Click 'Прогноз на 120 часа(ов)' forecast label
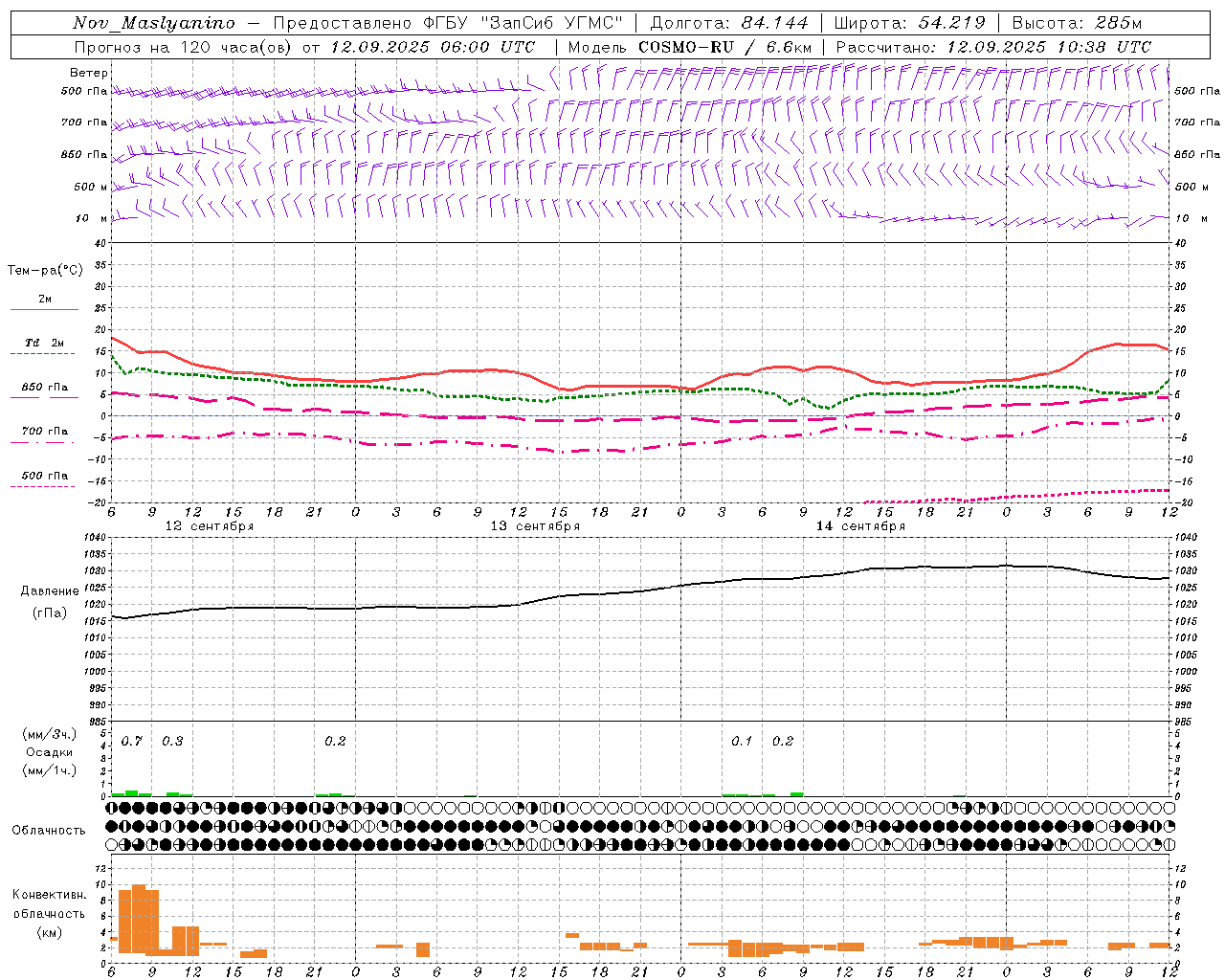Screen dimensions: 1225x980 [x=184, y=47]
